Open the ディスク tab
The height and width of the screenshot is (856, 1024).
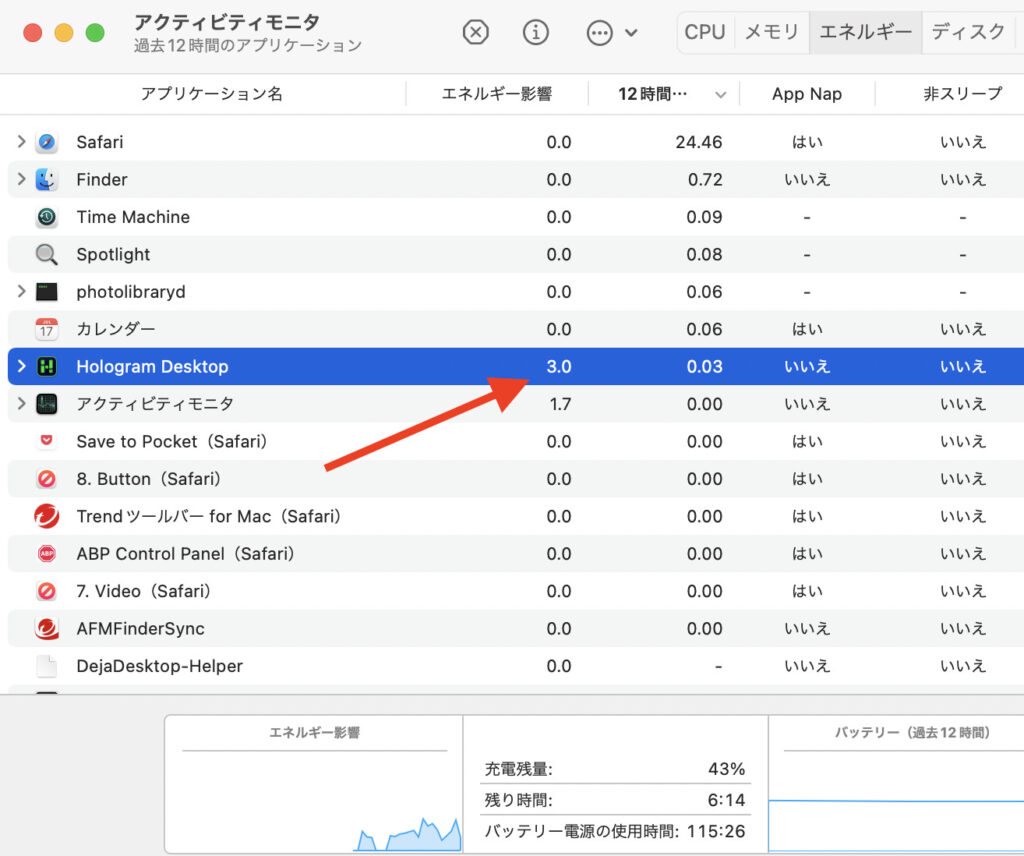coord(968,32)
